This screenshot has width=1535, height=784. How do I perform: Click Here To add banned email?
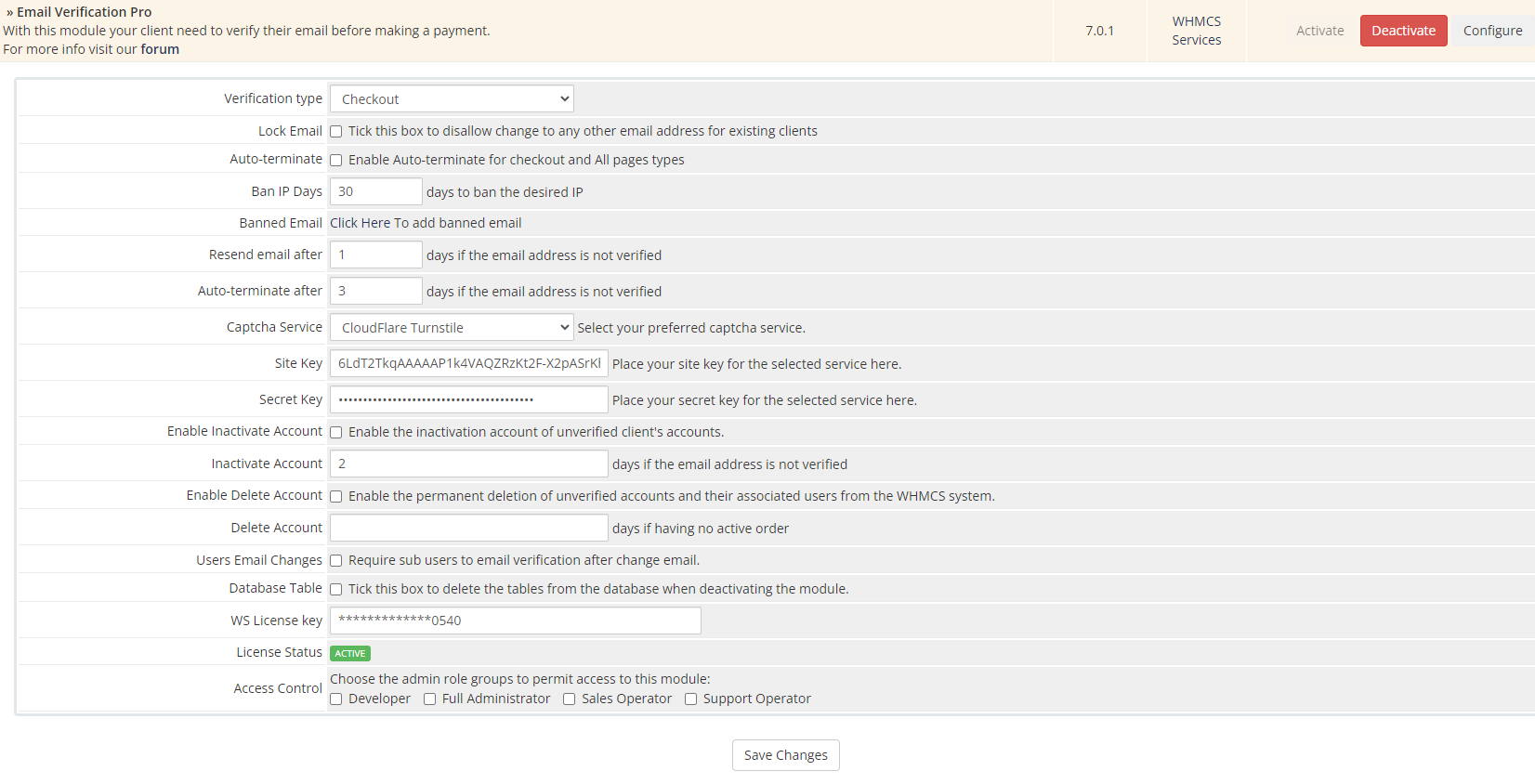point(426,223)
